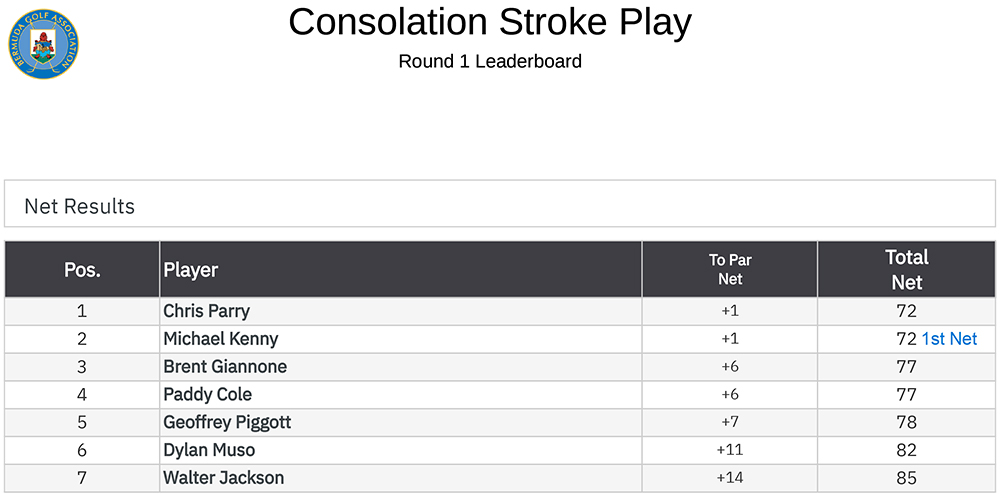Click the Total Net column header
Image resolution: width=1000 pixels, height=494 pixels.
pos(907,269)
